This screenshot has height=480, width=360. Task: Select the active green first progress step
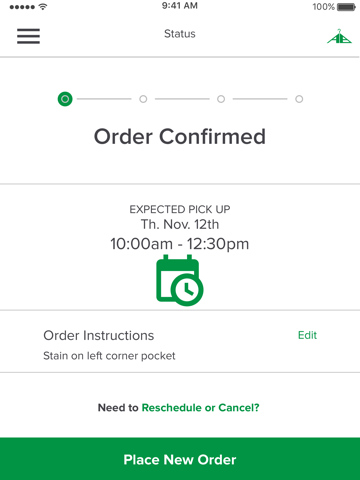[x=65, y=99]
